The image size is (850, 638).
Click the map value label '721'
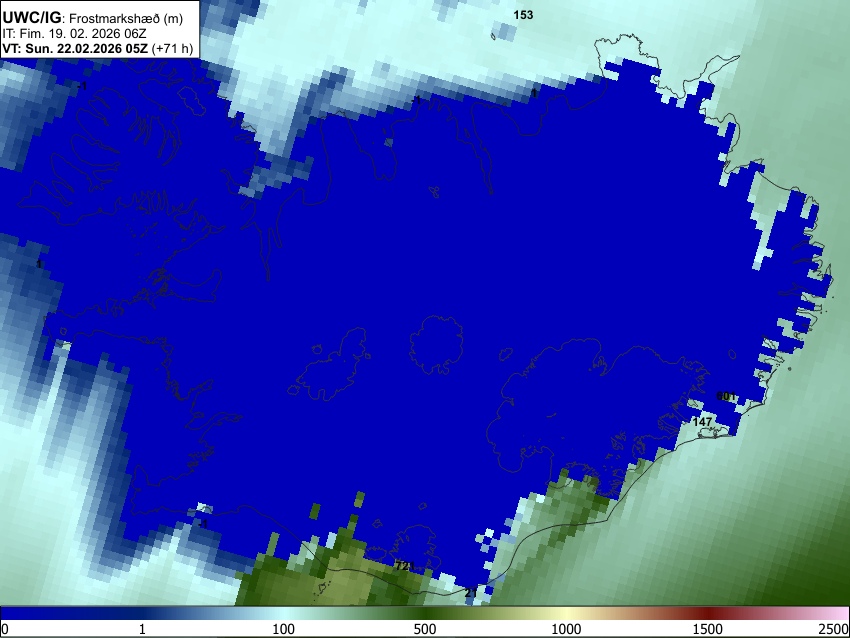click(x=404, y=566)
